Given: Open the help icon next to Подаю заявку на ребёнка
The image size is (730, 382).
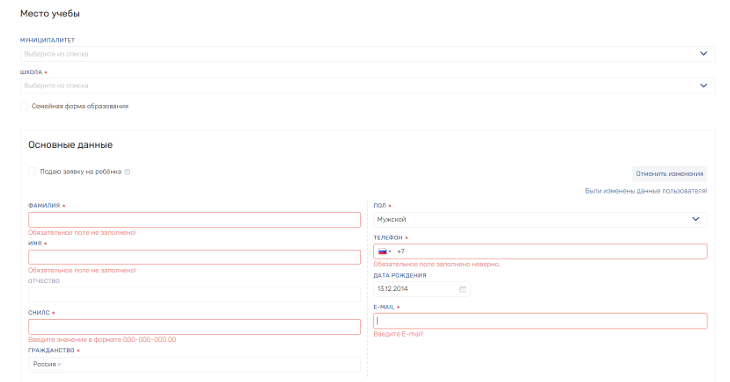Looking at the screenshot, I should click(127, 172).
